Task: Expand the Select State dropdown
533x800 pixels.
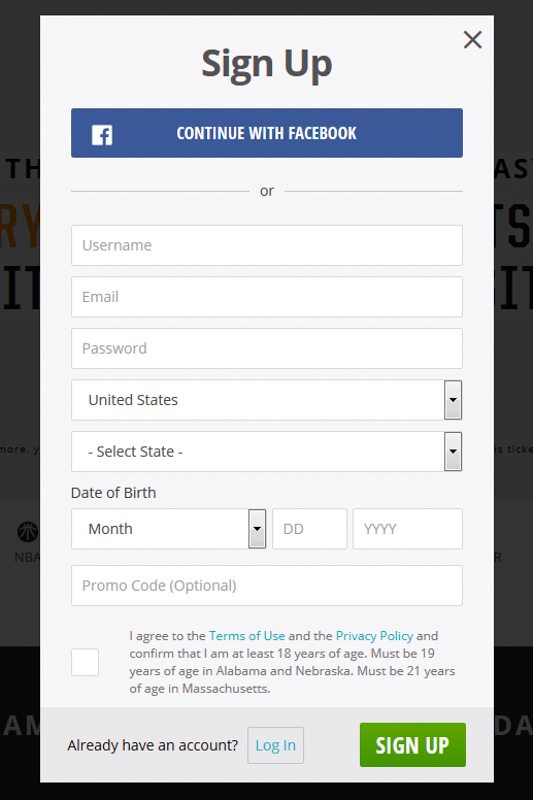Action: (267, 452)
